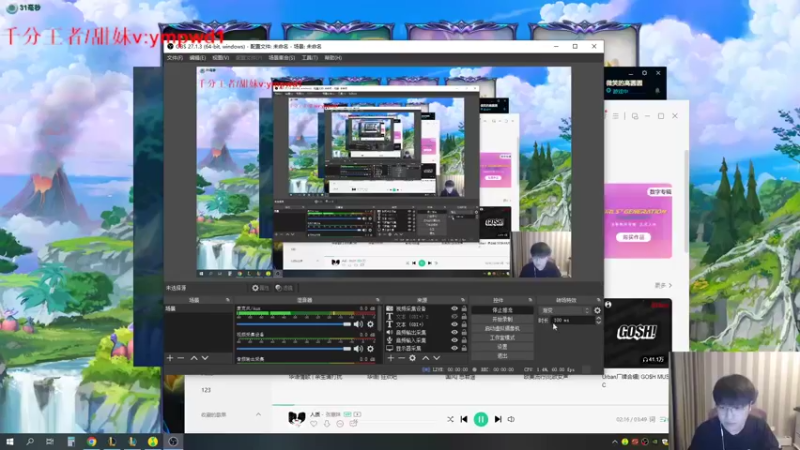This screenshot has width=800, height=450.
Task: Open the 工具(T) menu in OBS
Action: coord(310,58)
